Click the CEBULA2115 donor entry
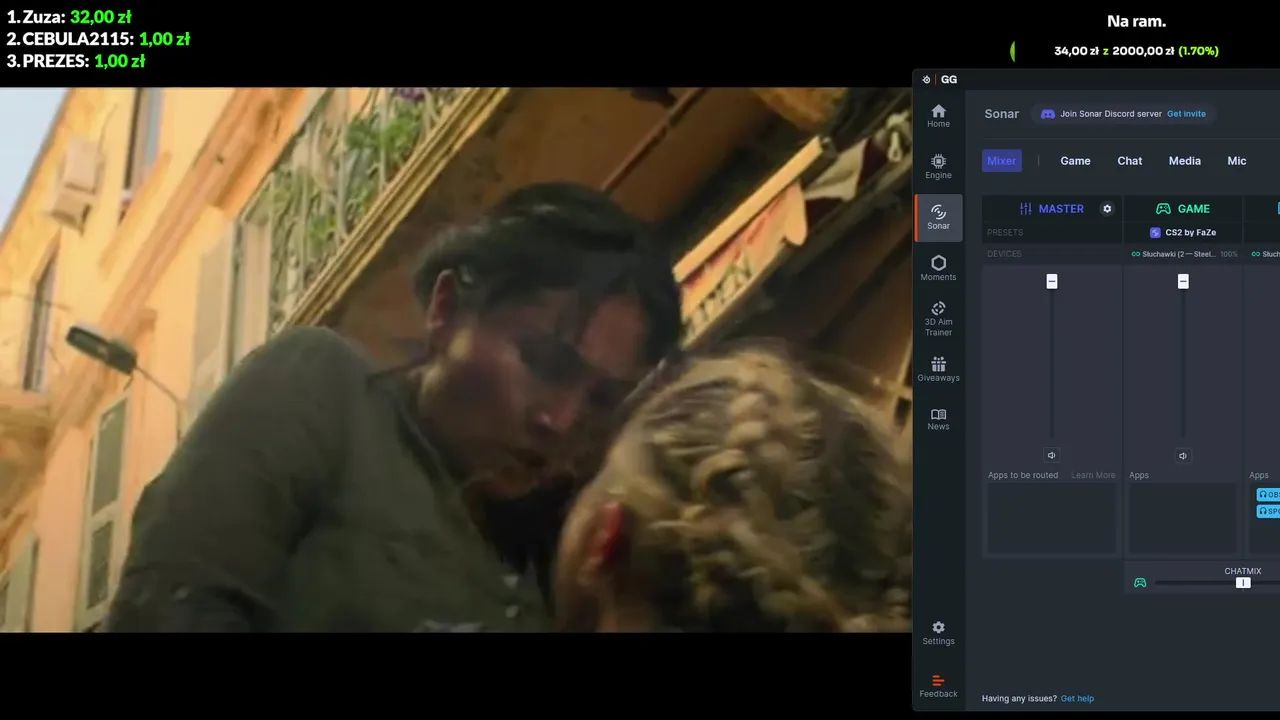 tap(98, 39)
